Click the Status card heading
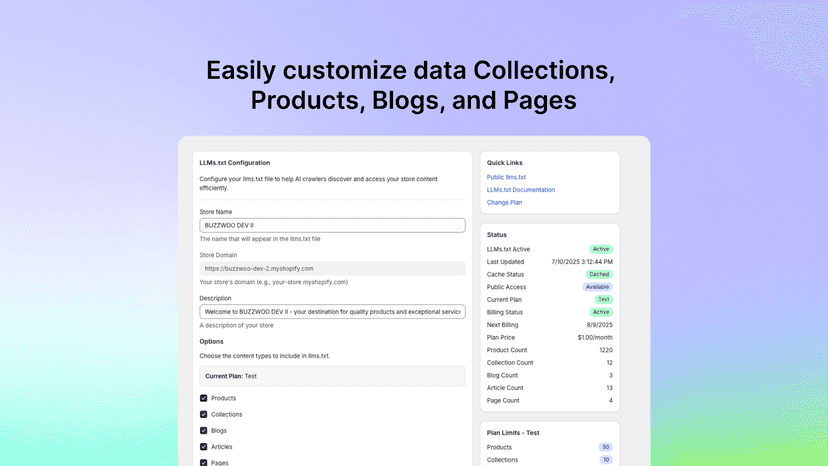The width and height of the screenshot is (828, 466). coord(496,235)
